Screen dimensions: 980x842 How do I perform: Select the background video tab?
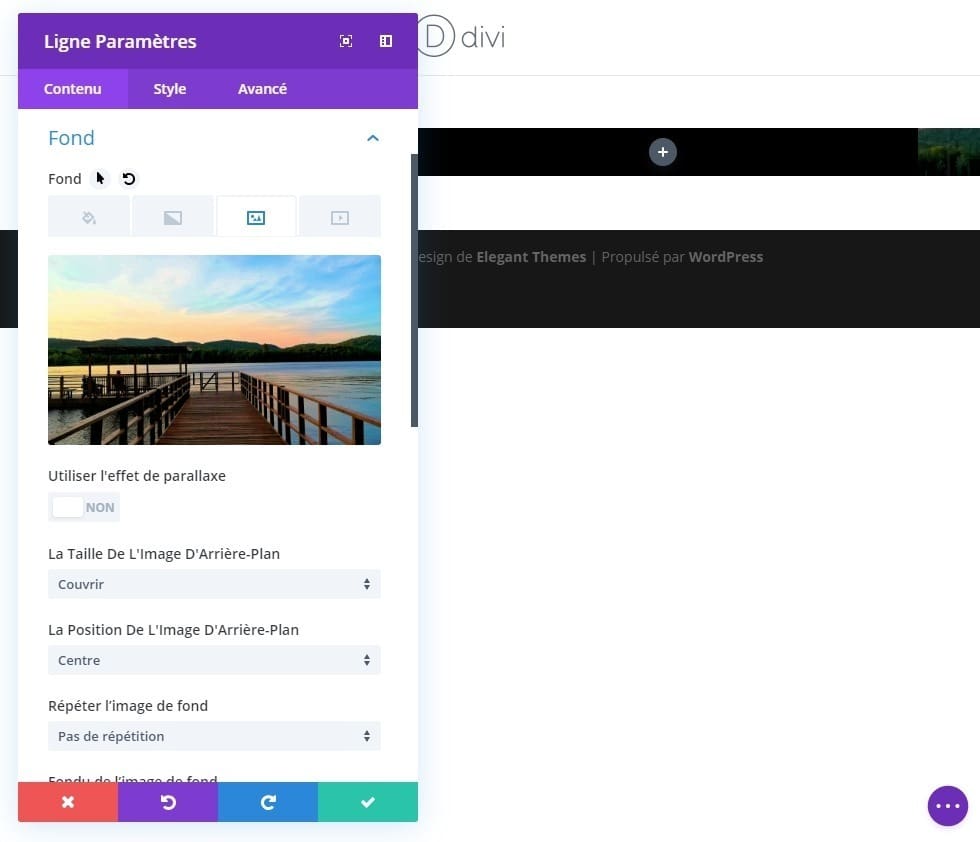pyautogui.click(x=340, y=217)
